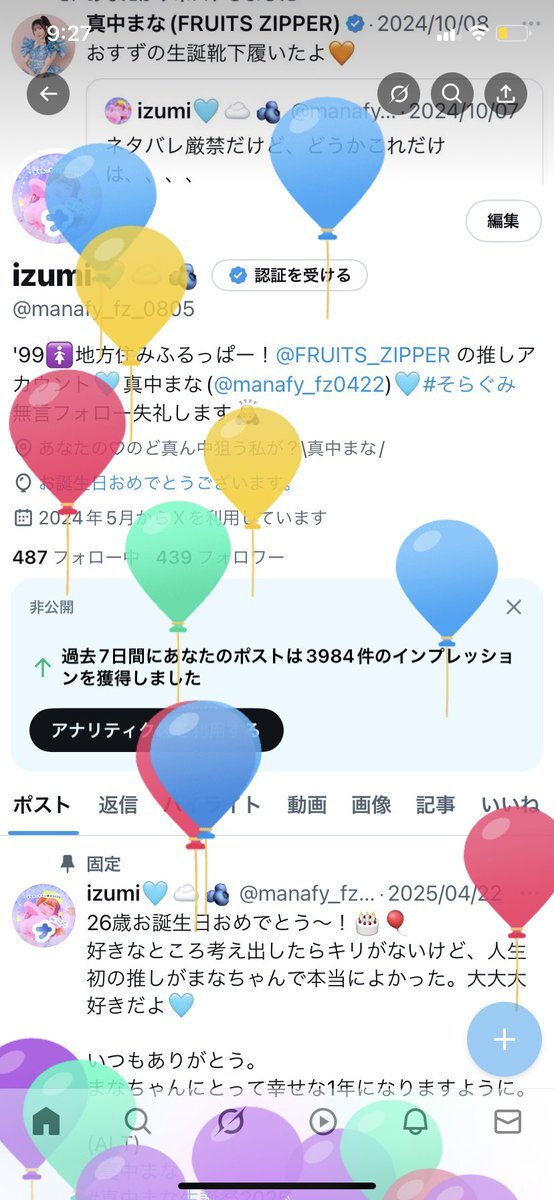
Task: Open Search from the bottom navigation
Action: tap(137, 1121)
